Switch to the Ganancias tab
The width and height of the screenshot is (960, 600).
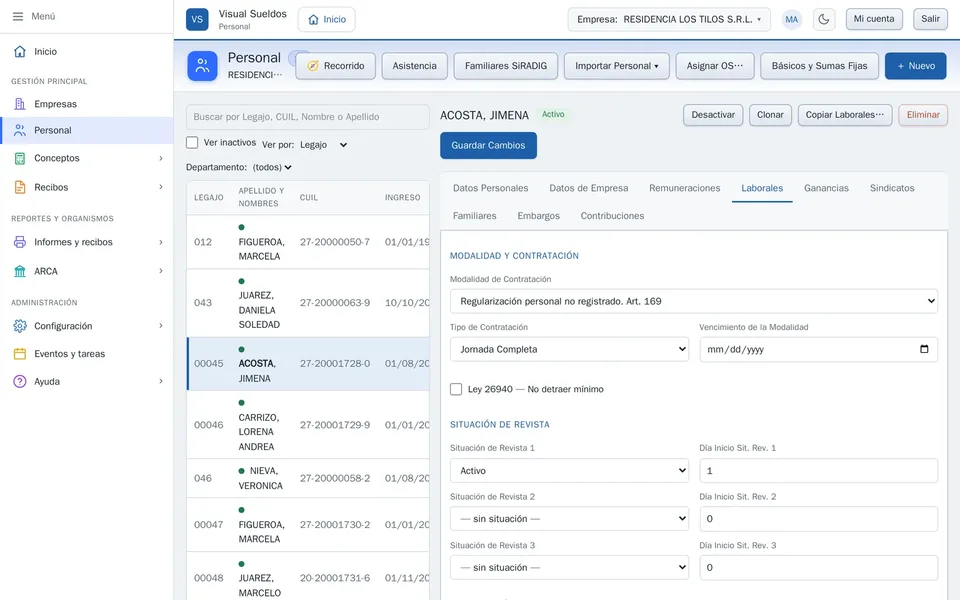click(x=826, y=188)
